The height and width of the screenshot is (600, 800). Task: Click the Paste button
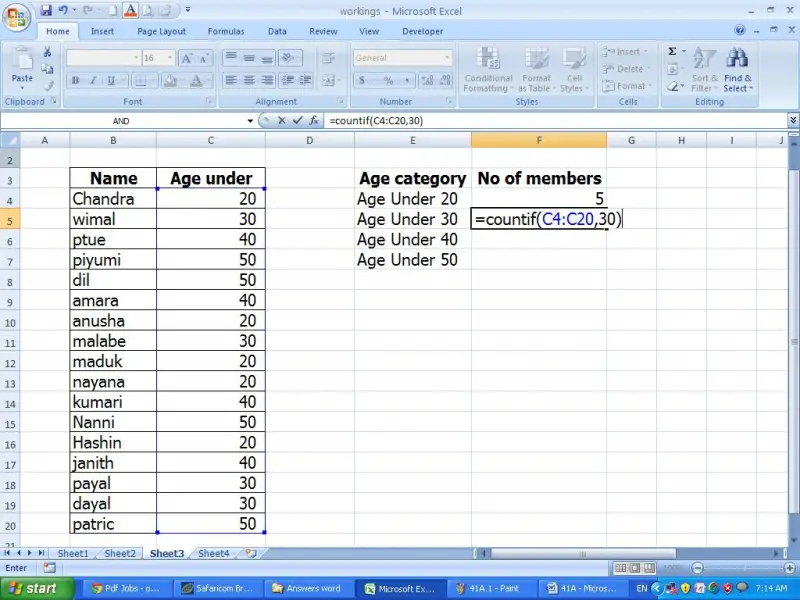click(22, 68)
